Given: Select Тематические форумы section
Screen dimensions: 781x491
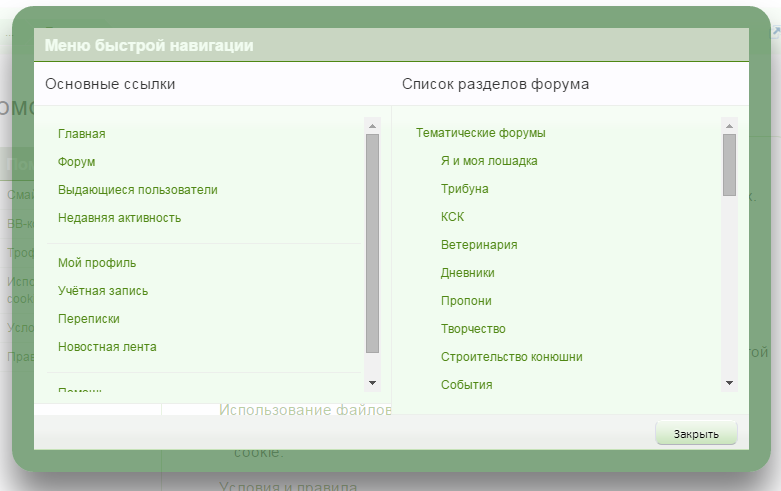Looking at the screenshot, I should [481, 133].
